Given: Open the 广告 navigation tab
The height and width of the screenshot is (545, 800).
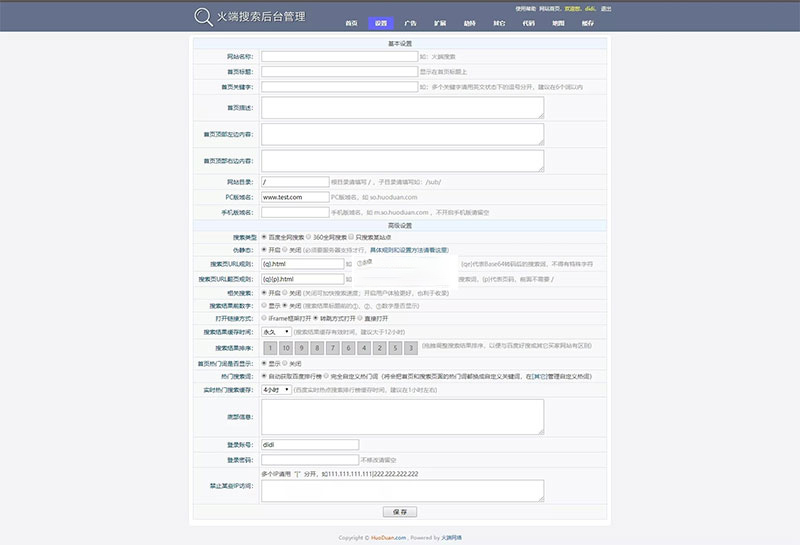Looking at the screenshot, I should [411, 22].
